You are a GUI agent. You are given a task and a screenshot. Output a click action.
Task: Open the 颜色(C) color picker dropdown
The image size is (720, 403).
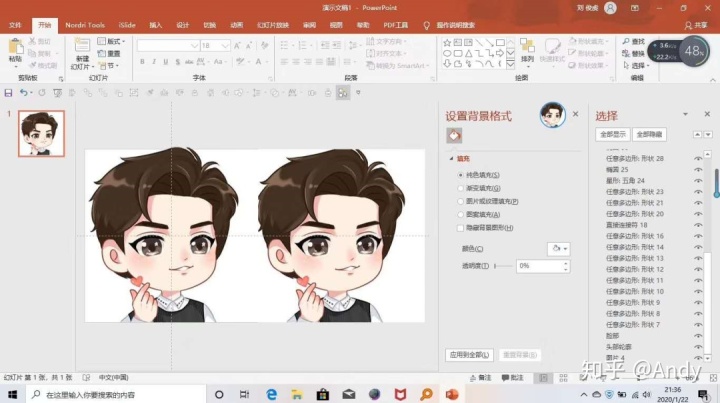(559, 249)
